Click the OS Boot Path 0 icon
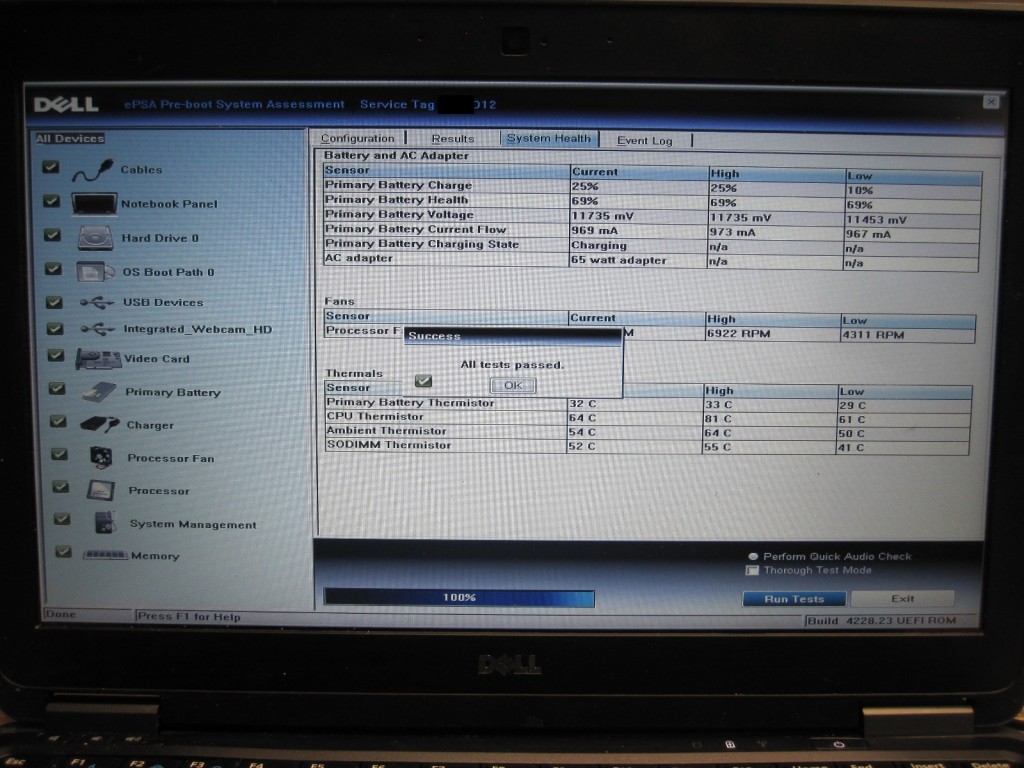The image size is (1024, 768). pyautogui.click(x=95, y=271)
